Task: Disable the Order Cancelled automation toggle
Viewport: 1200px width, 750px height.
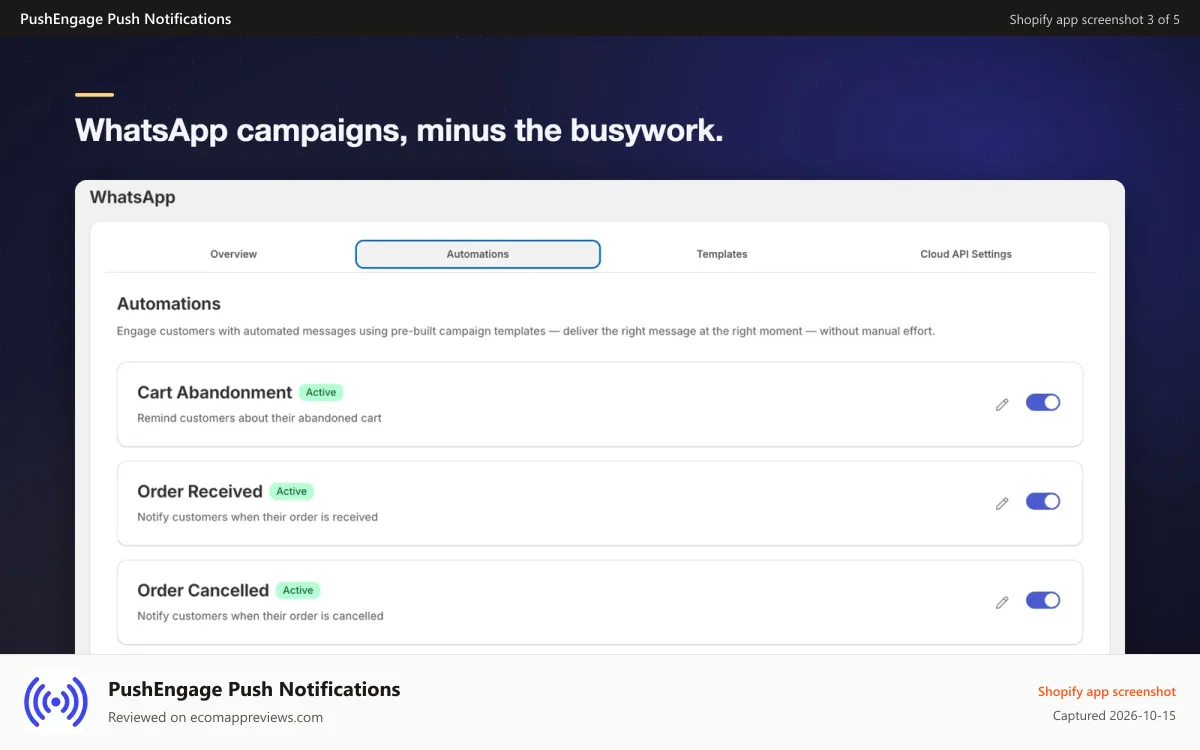Action: point(1043,600)
